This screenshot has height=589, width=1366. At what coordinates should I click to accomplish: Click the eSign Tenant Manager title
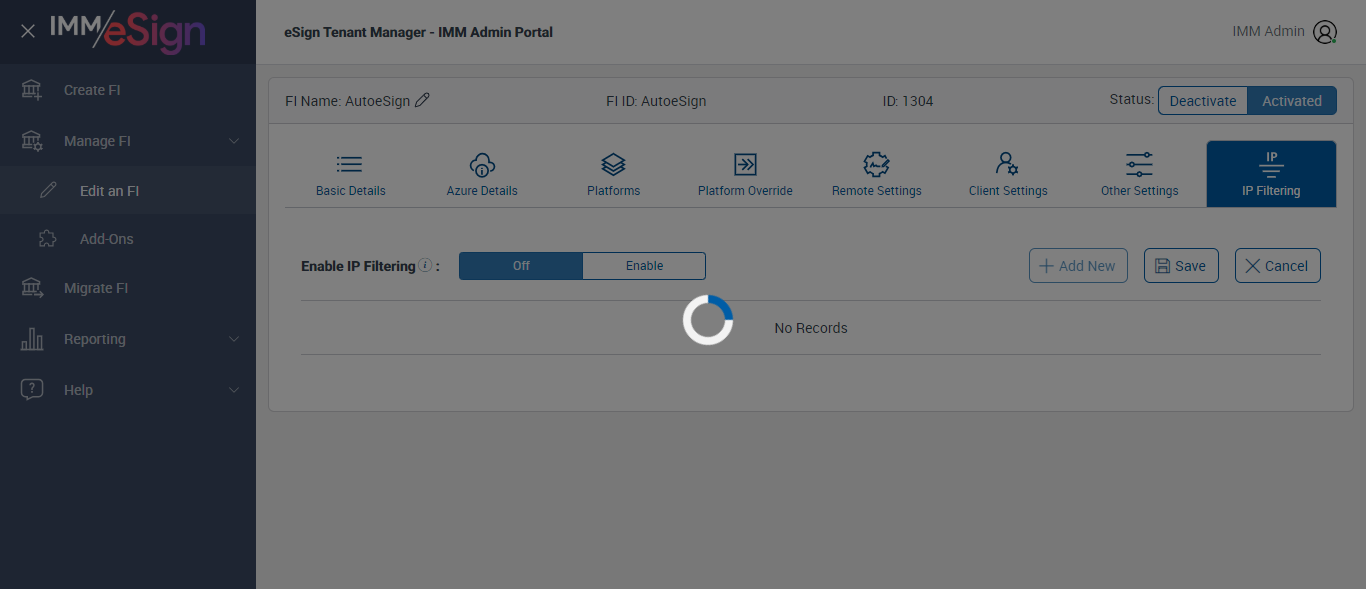pos(418,32)
